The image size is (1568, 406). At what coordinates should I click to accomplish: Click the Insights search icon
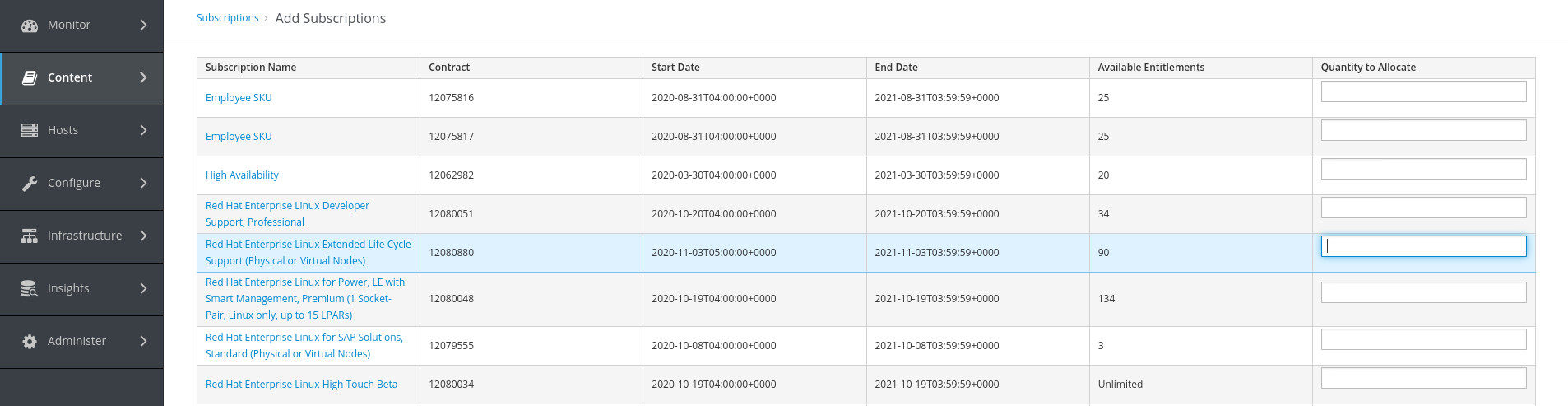30,288
